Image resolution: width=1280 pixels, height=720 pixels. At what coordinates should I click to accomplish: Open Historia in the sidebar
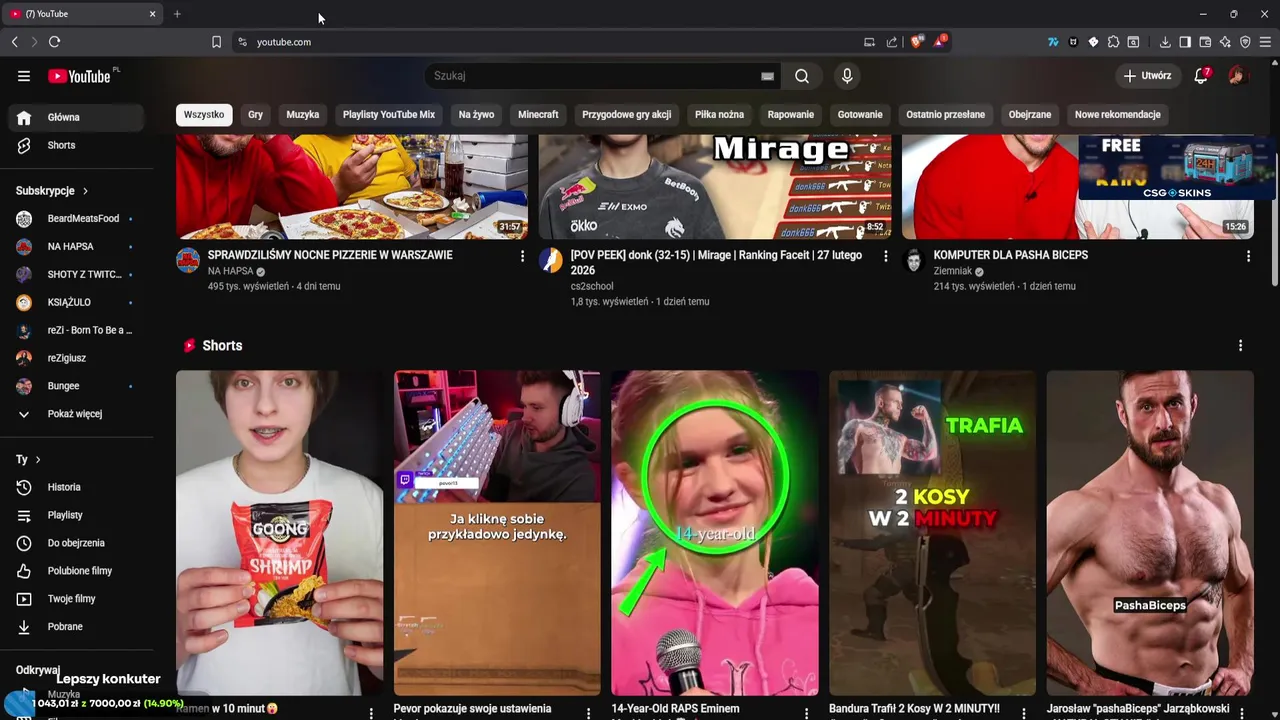pyautogui.click(x=77, y=487)
